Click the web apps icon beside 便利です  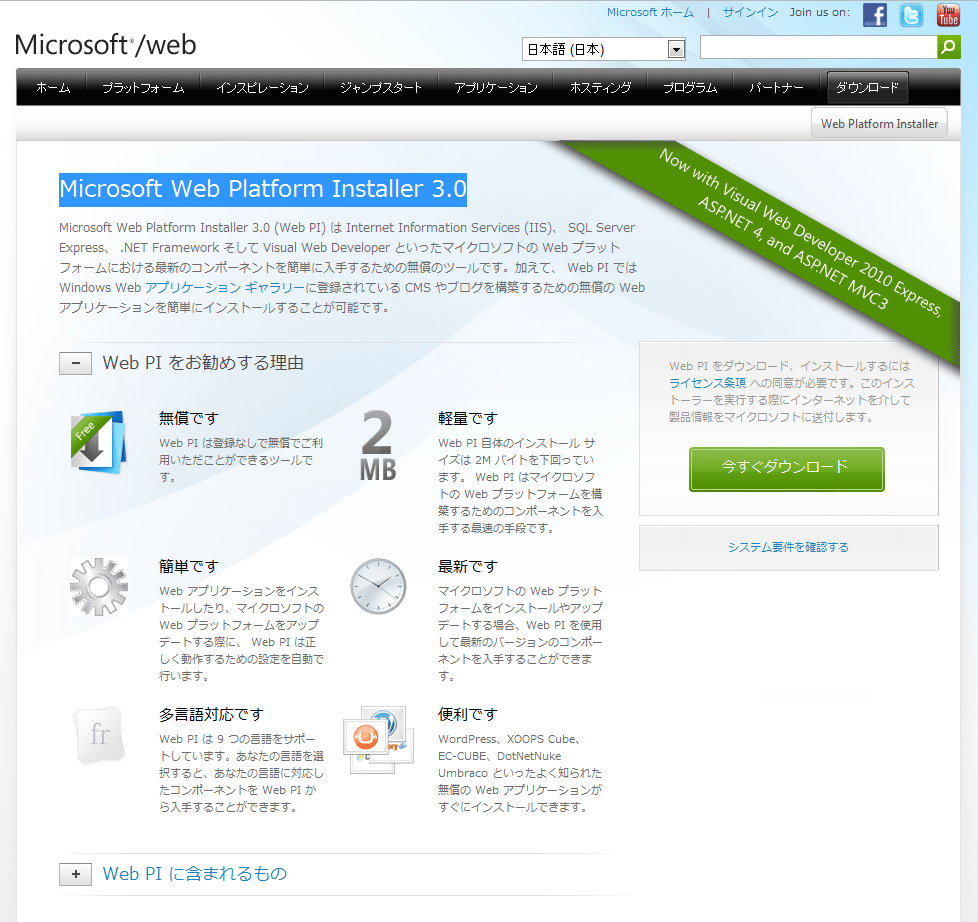[x=379, y=740]
